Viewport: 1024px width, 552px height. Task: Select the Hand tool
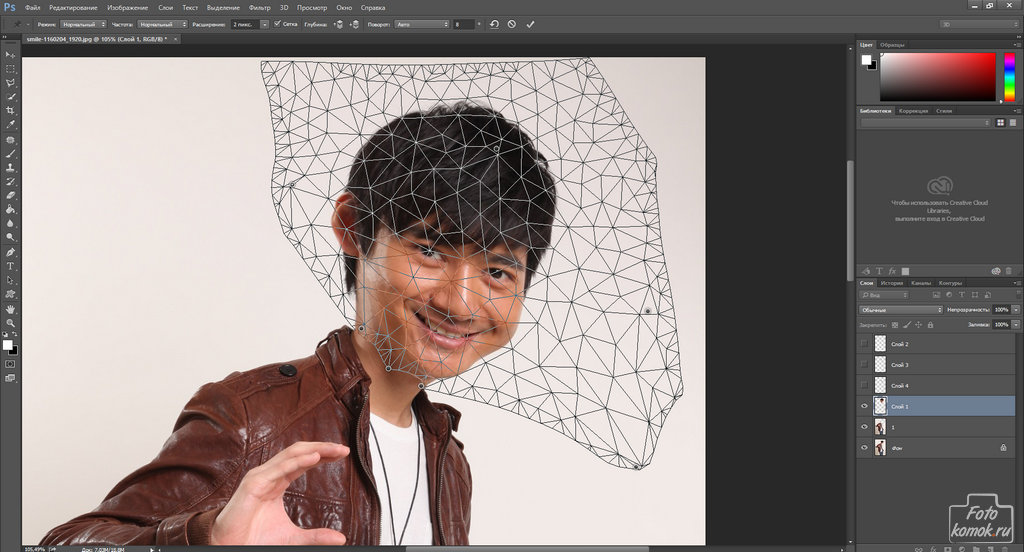(x=10, y=309)
